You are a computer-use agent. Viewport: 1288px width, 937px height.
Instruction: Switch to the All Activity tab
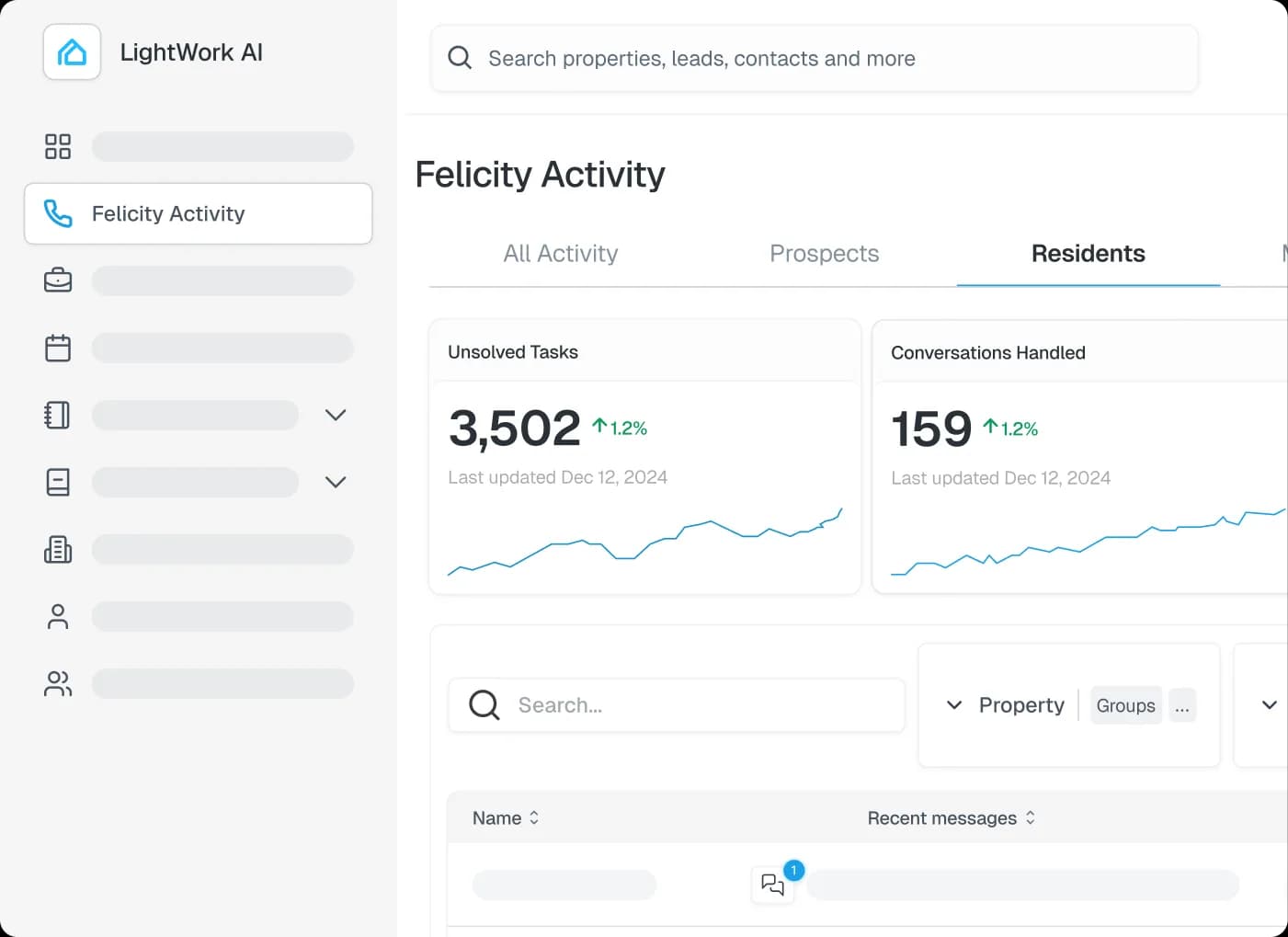pos(560,254)
